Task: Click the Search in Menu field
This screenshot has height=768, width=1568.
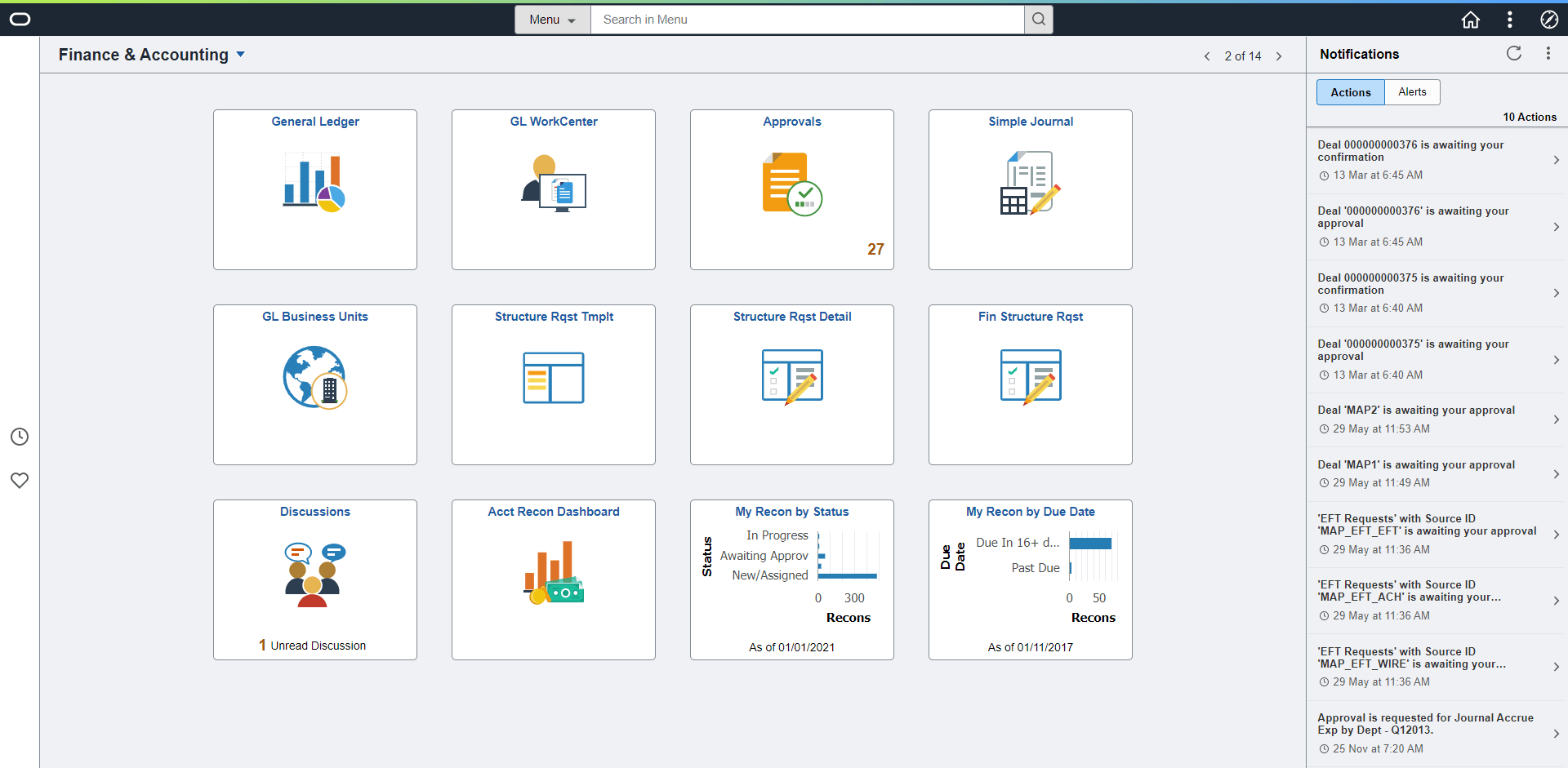Action: (x=807, y=19)
